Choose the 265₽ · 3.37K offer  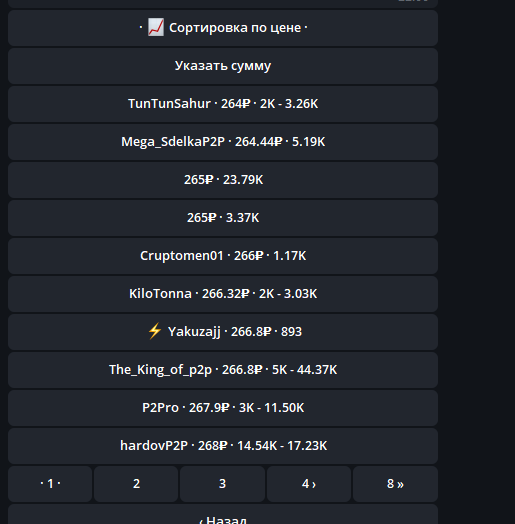tap(223, 218)
